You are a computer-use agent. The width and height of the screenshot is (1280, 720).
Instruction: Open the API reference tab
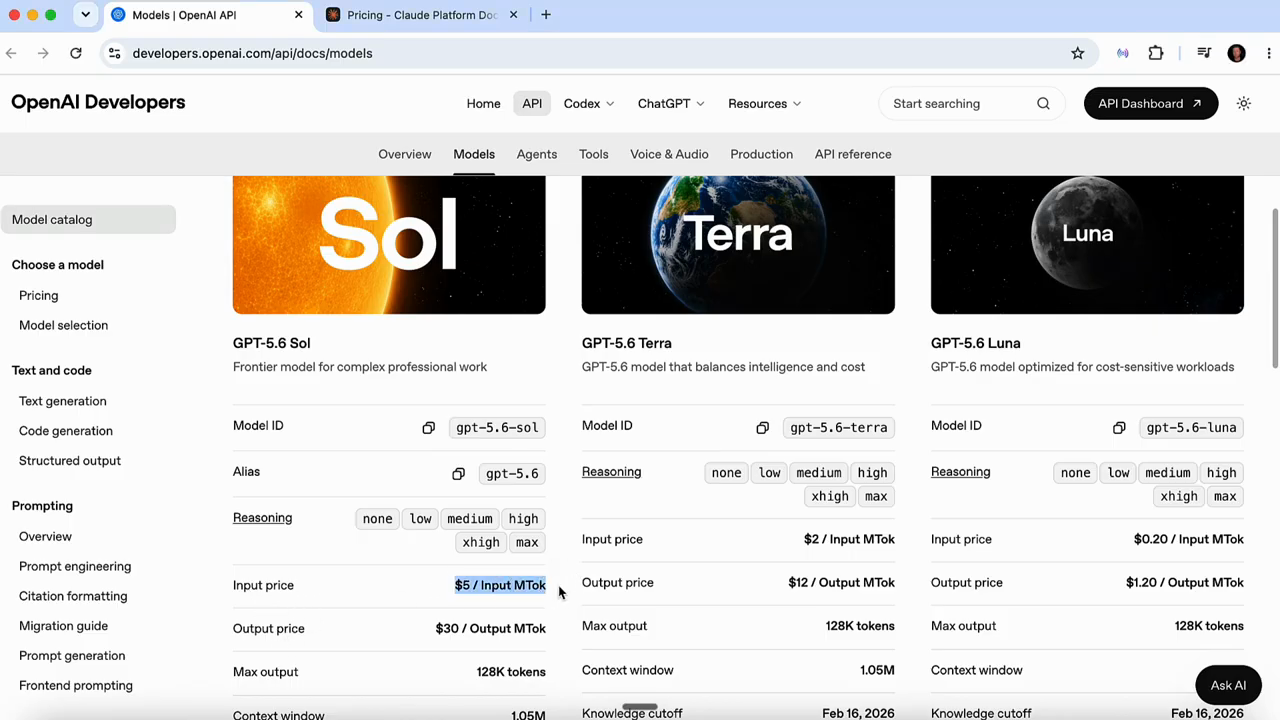tap(853, 154)
